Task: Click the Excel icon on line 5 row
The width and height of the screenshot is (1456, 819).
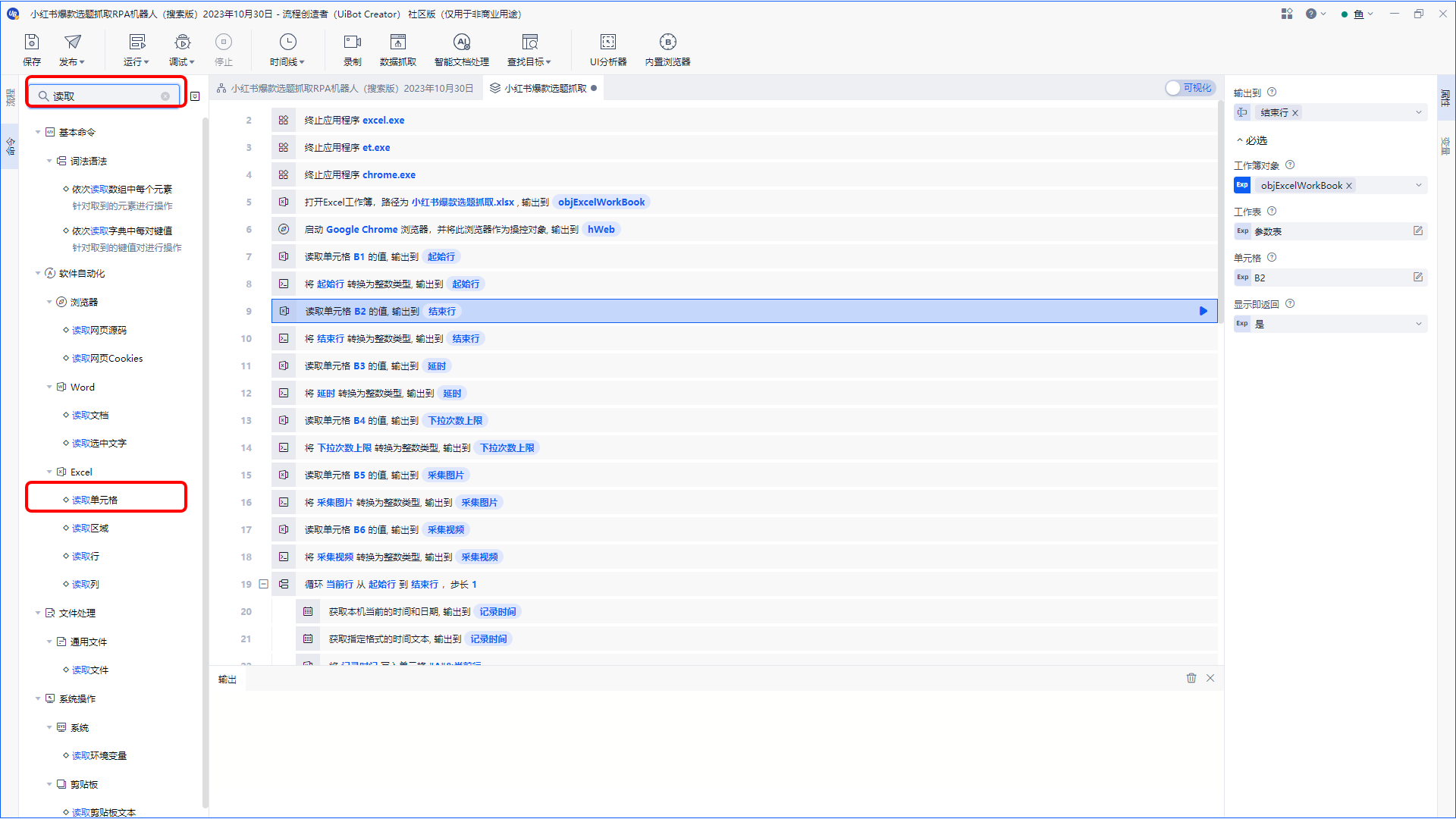Action: click(284, 202)
